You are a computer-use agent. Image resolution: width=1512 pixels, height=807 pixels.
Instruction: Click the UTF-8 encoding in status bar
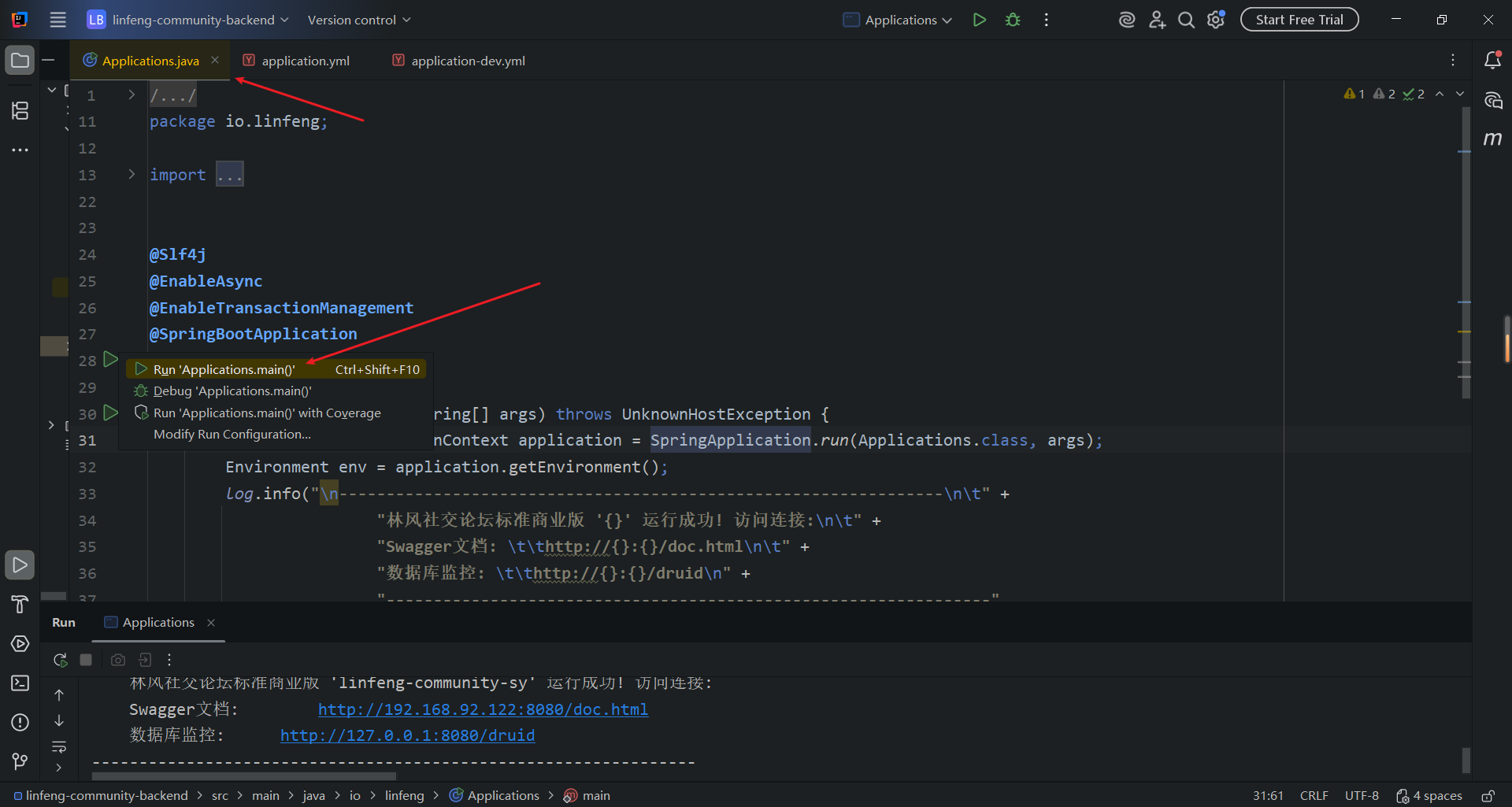coord(1362,796)
